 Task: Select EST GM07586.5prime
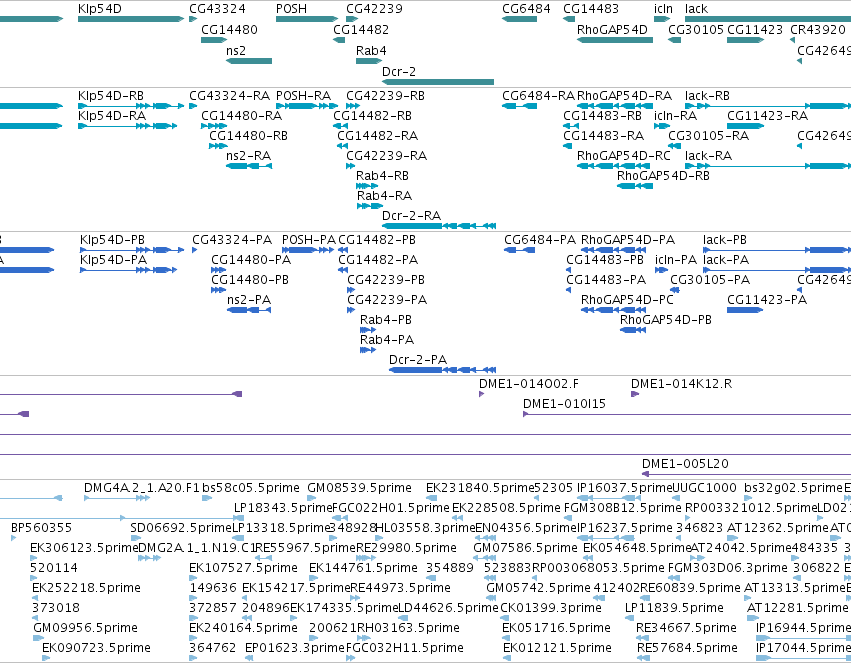click(525, 548)
